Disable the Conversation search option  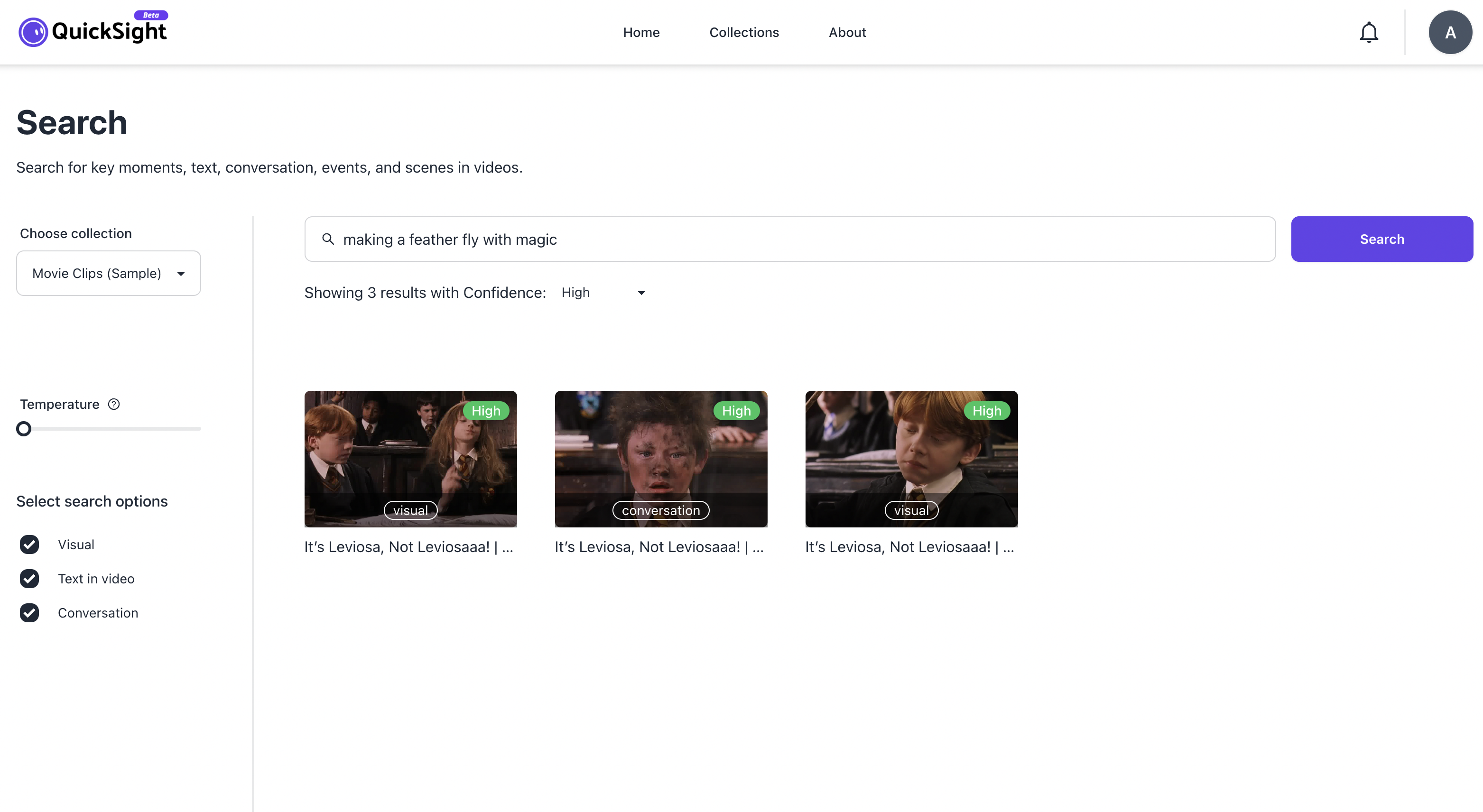pyautogui.click(x=29, y=613)
